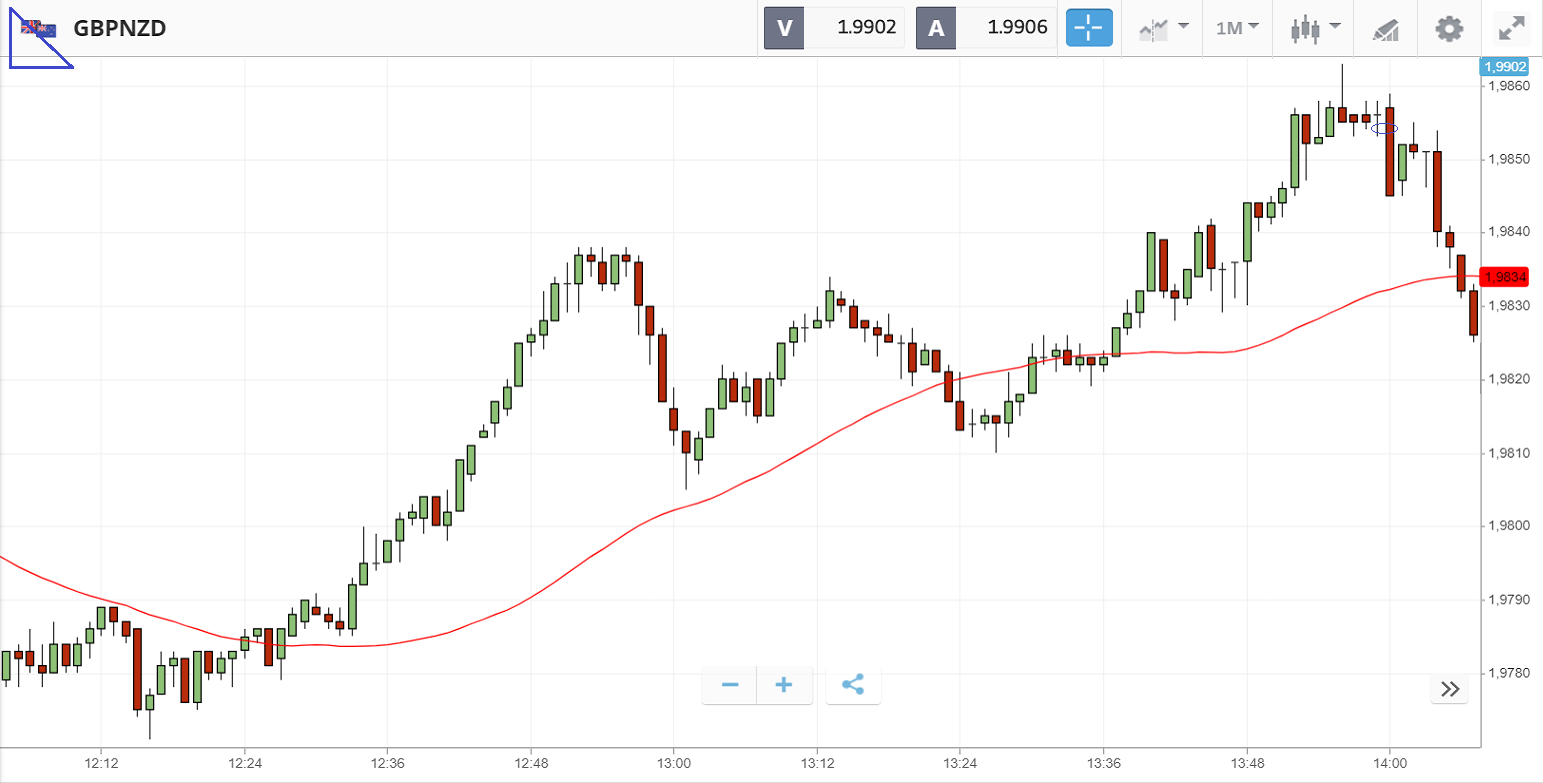Share the chart

click(853, 685)
